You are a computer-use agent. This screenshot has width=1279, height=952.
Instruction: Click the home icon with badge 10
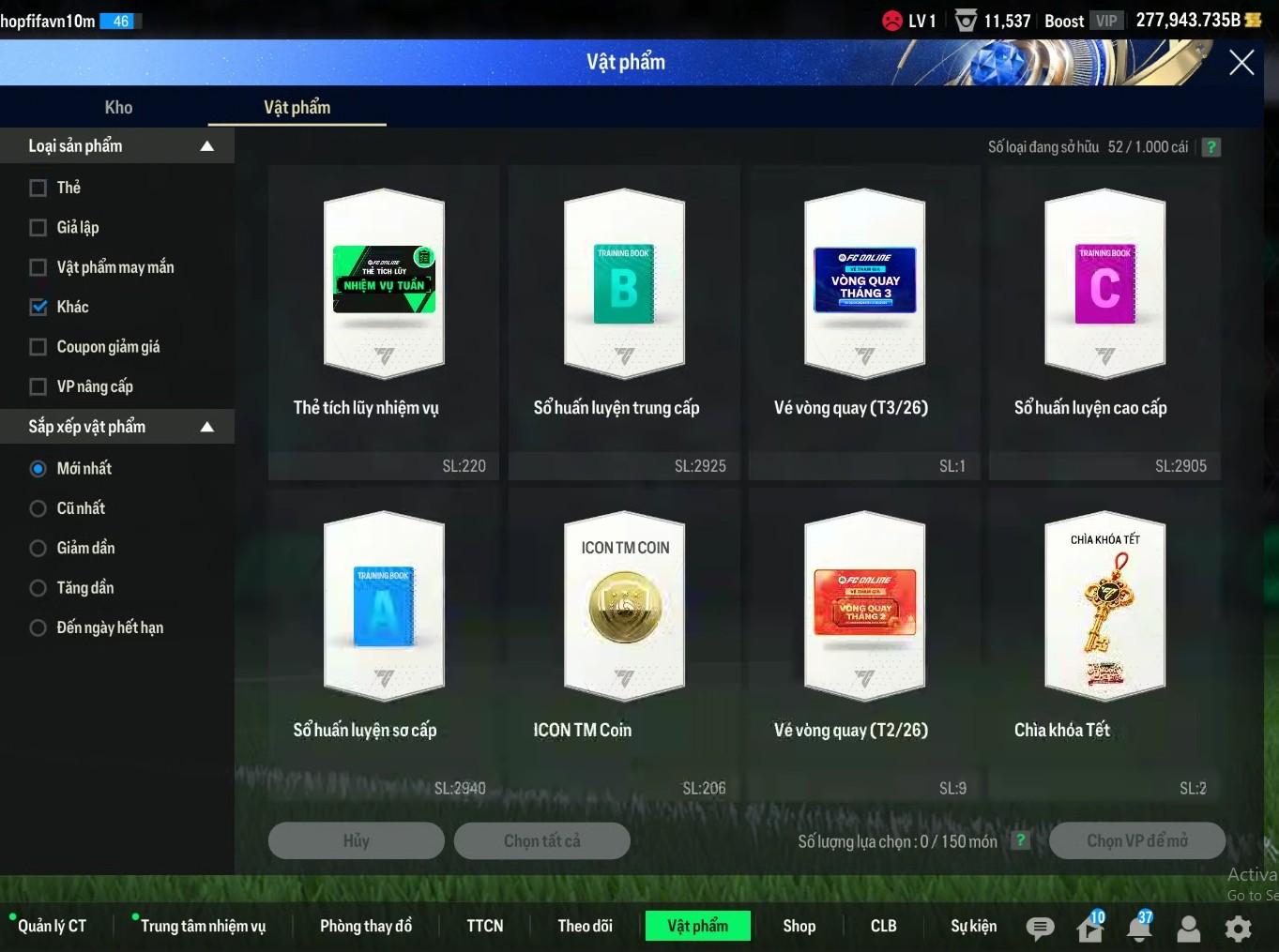pyautogui.click(x=1089, y=929)
